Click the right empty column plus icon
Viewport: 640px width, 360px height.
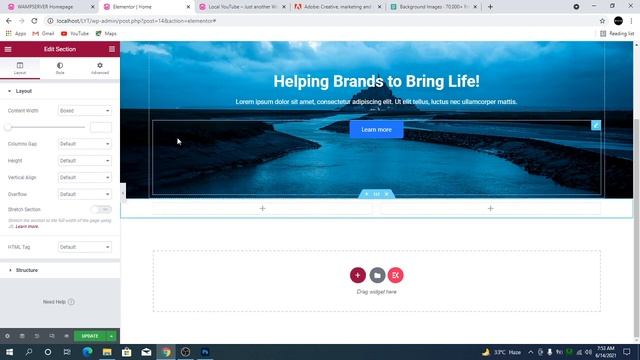490,209
